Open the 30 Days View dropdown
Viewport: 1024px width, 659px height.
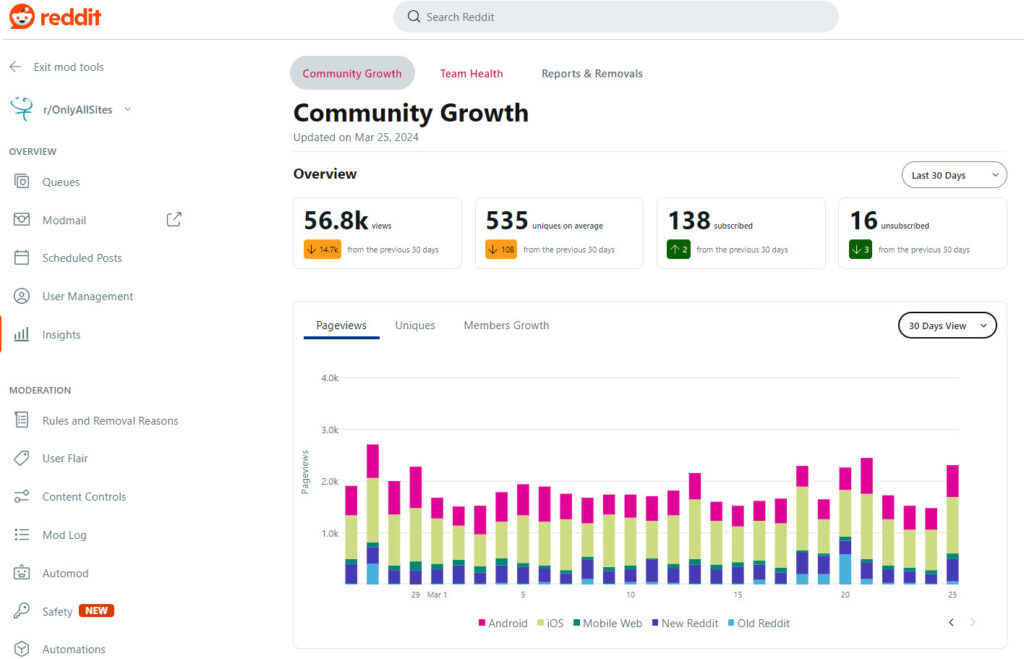pyautogui.click(x=946, y=326)
